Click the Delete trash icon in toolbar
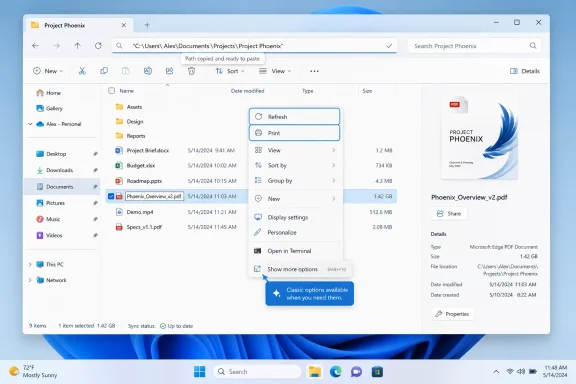This screenshot has height=384, width=576. tap(191, 71)
